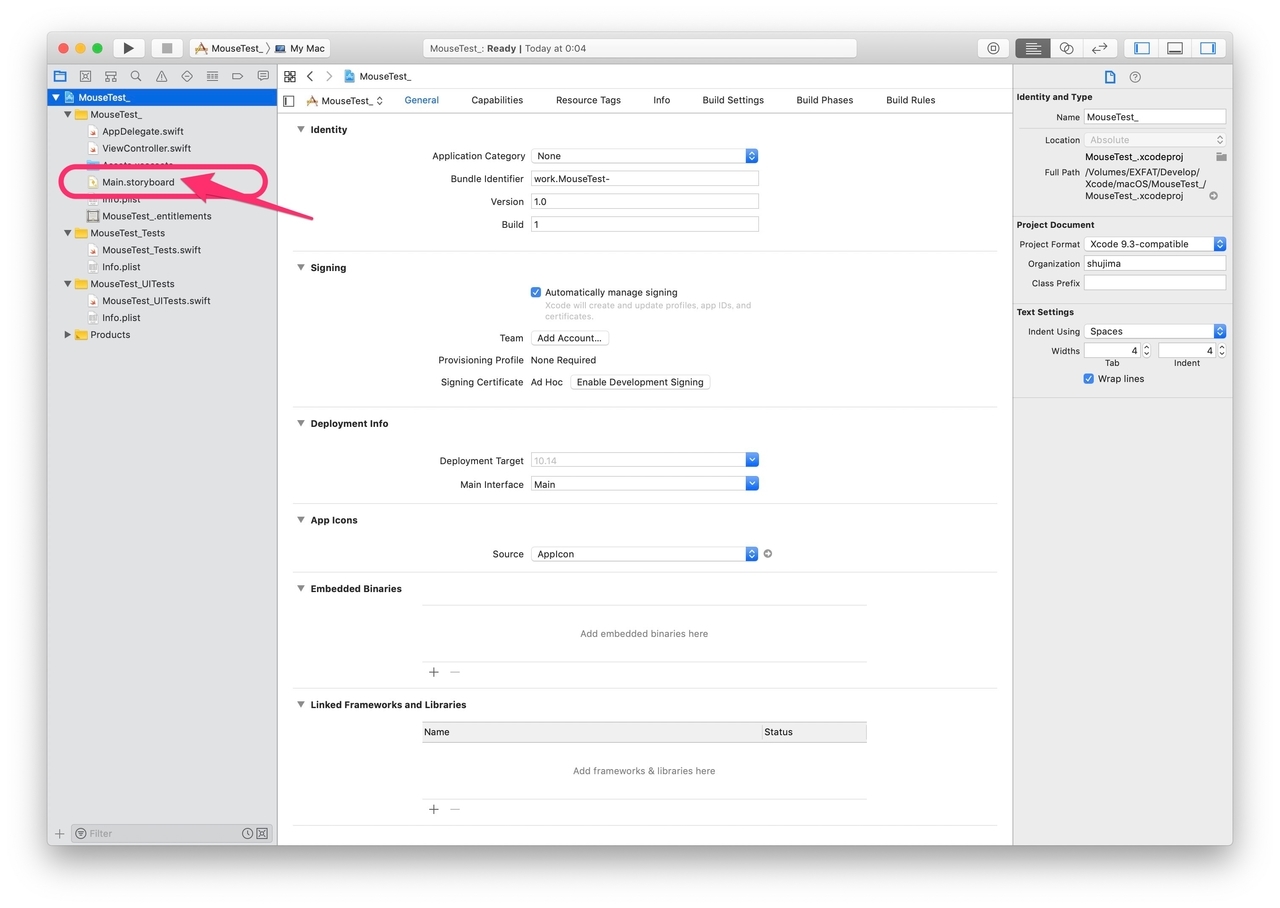This screenshot has height=908, width=1280.
Task: Show the Source Control navigator
Action: [x=85, y=76]
